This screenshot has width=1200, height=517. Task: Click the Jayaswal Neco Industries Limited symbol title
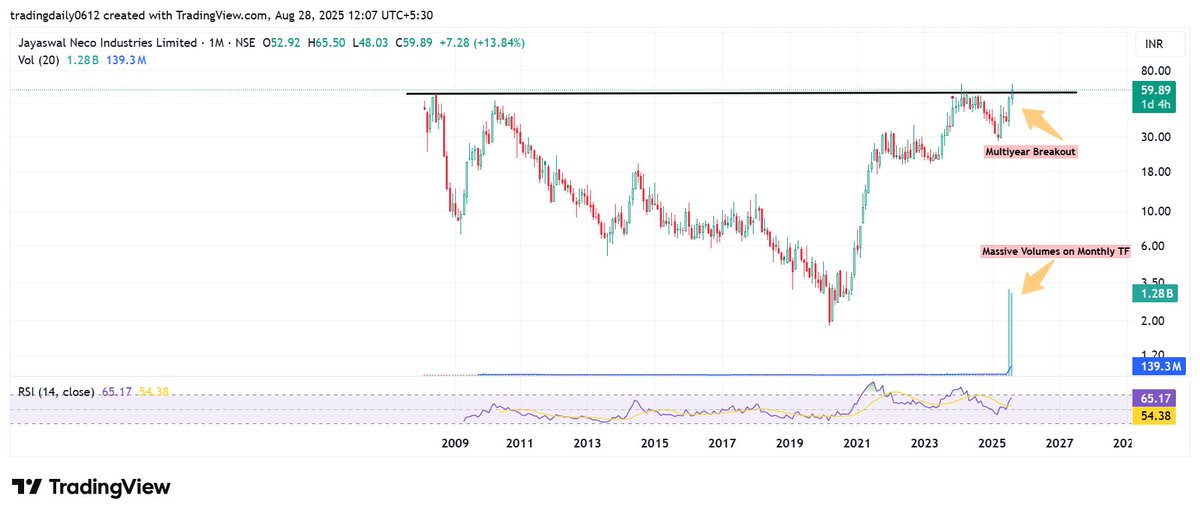click(109, 43)
